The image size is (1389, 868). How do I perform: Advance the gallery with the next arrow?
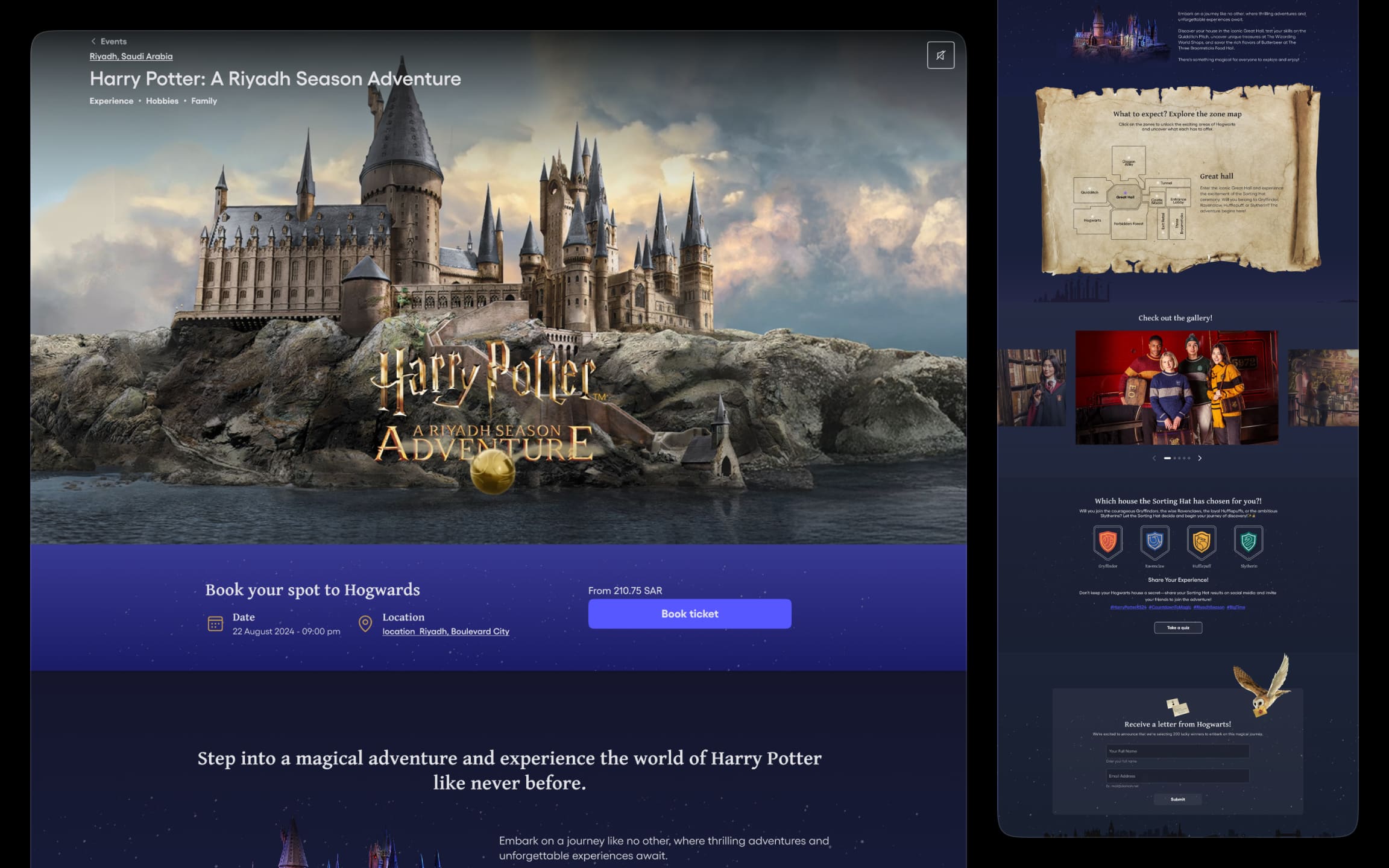(1200, 459)
